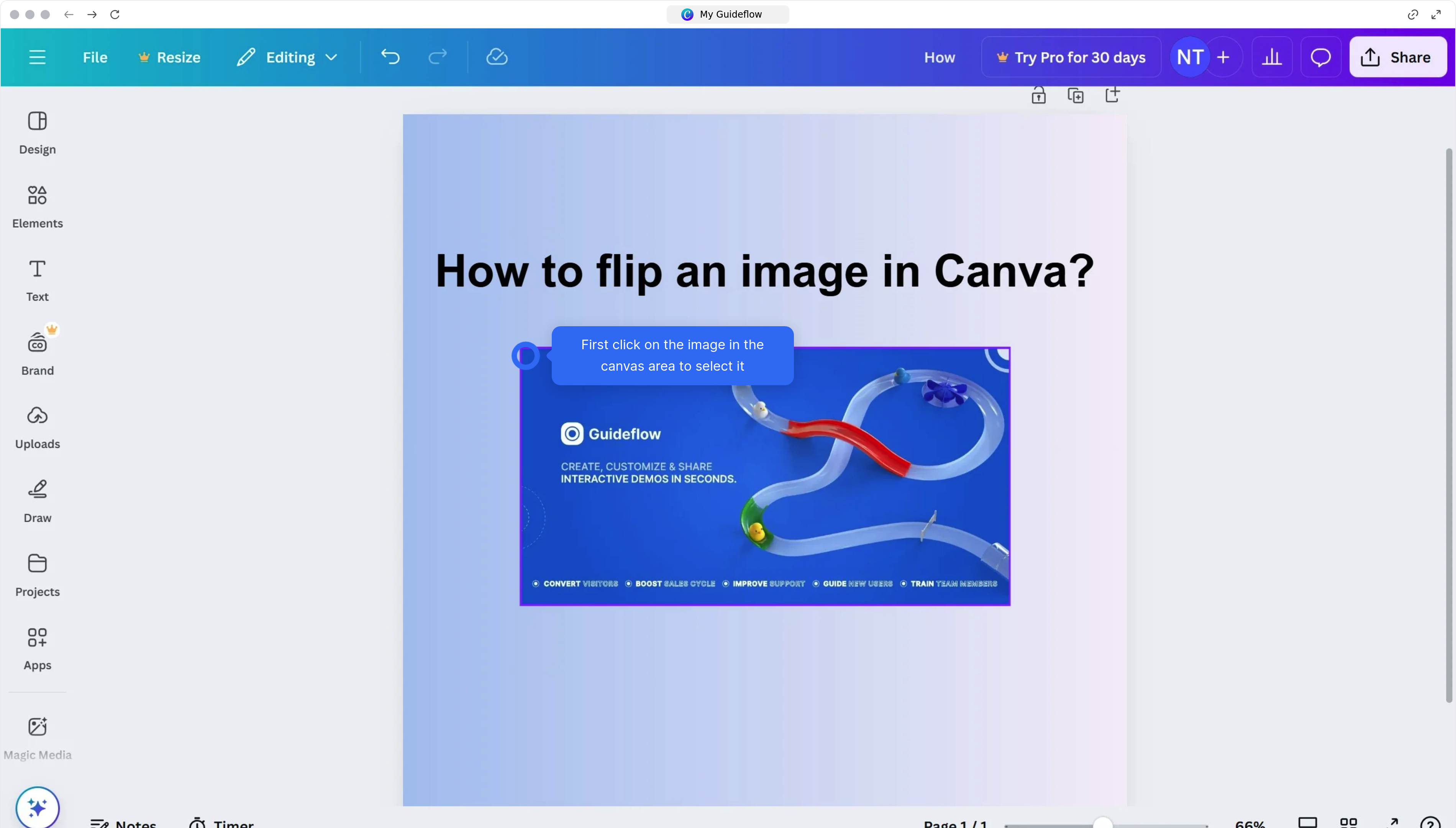
Task: Click the Share button
Action: pos(1398,57)
